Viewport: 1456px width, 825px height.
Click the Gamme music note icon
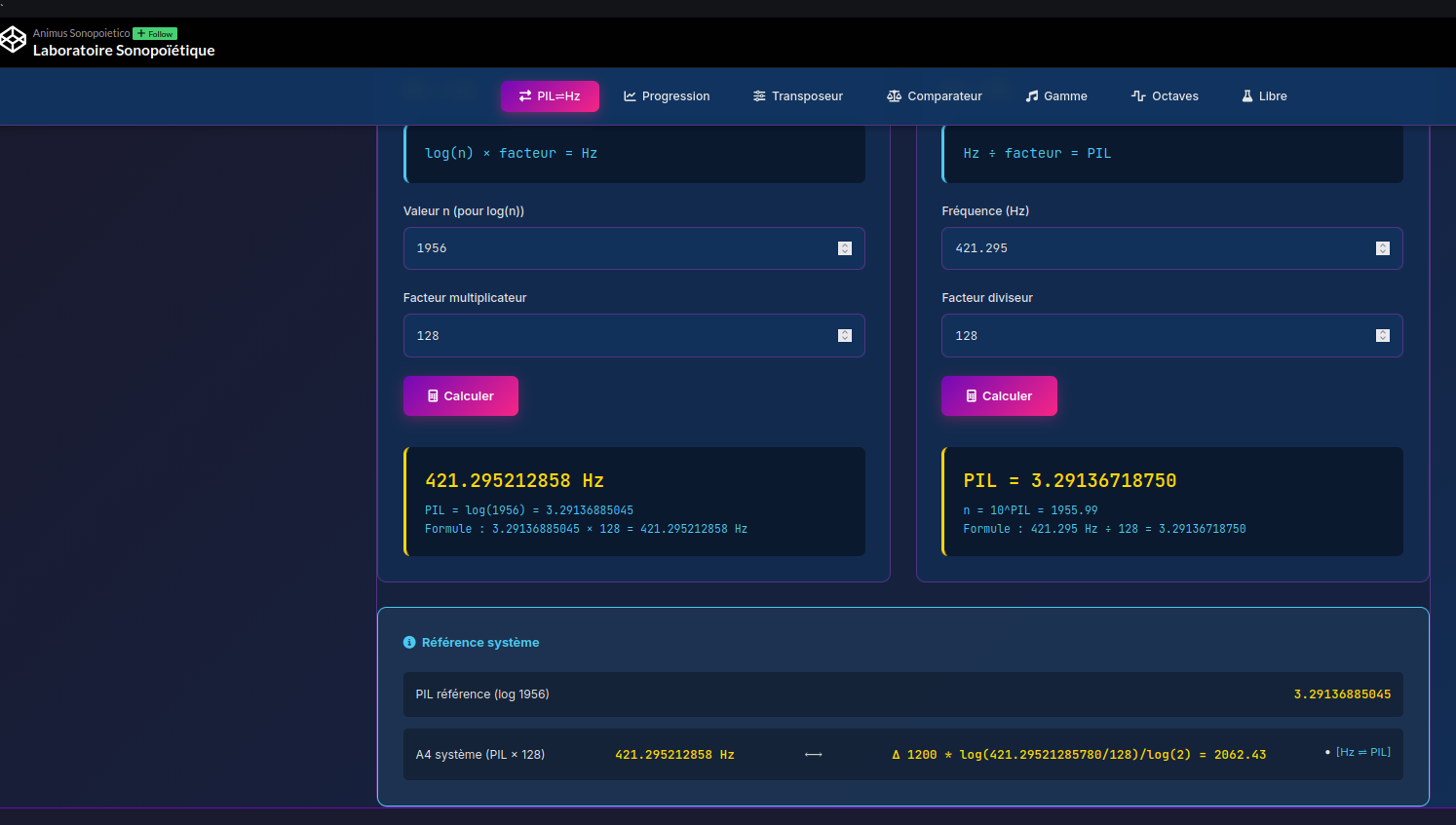coord(1031,96)
